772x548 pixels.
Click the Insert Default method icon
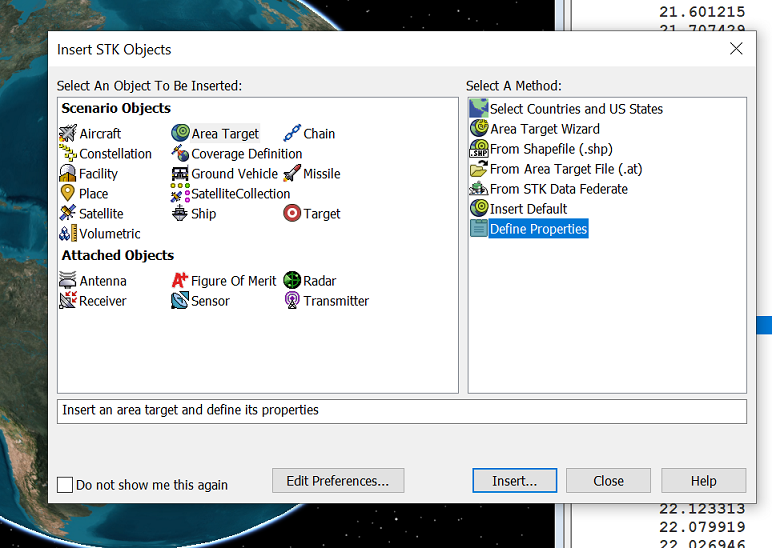click(x=479, y=208)
